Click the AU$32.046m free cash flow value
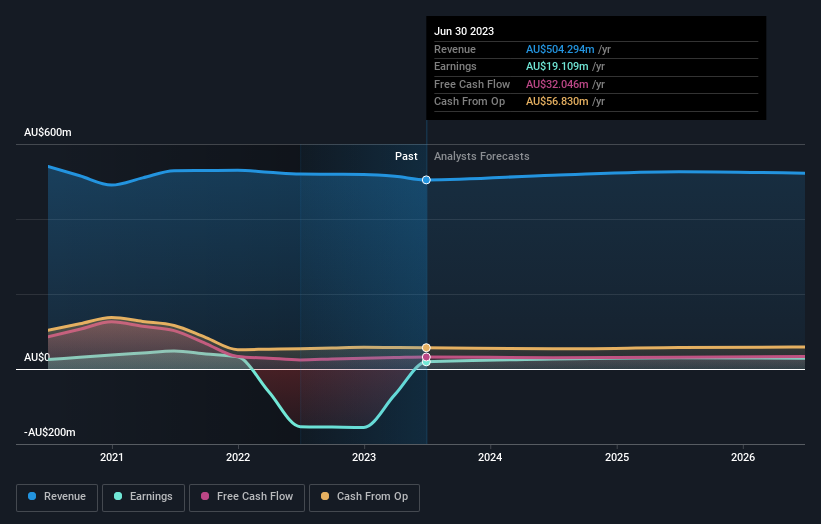Image resolution: width=821 pixels, height=524 pixels. pyautogui.click(x=557, y=84)
